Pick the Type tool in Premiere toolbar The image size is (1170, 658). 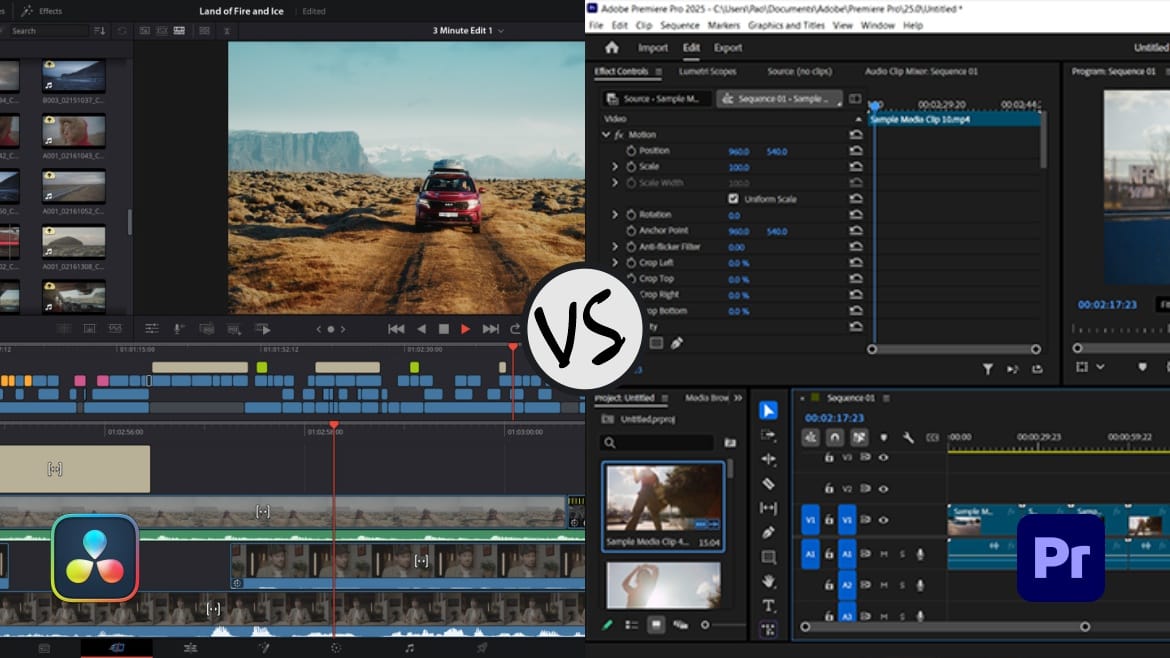(x=768, y=605)
